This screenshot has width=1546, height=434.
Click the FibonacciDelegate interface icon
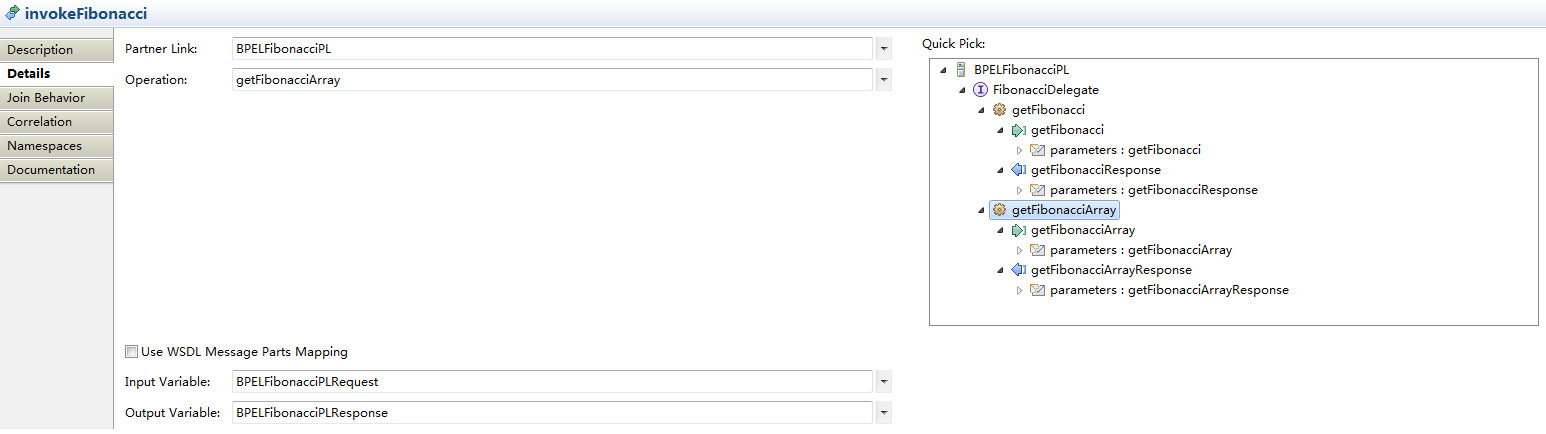980,90
